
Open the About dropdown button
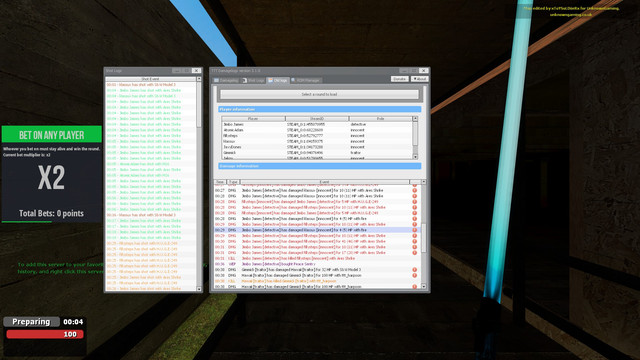(x=419, y=79)
